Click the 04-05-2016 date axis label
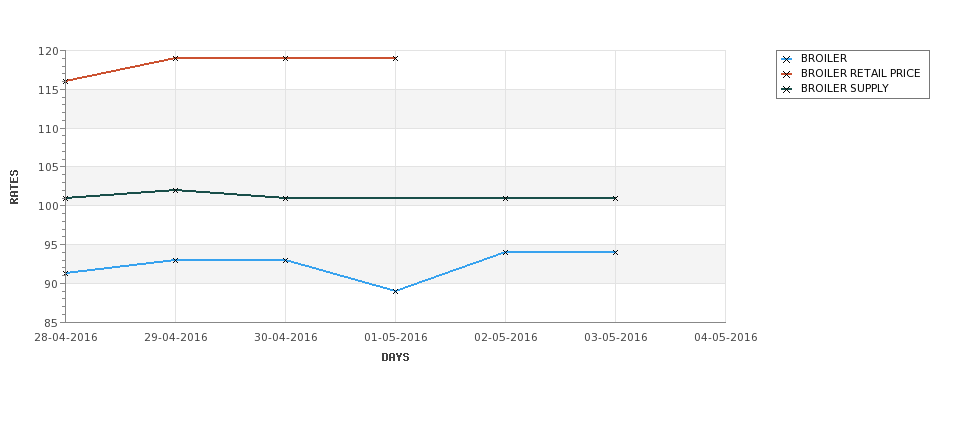The height and width of the screenshot is (429, 975). (726, 338)
